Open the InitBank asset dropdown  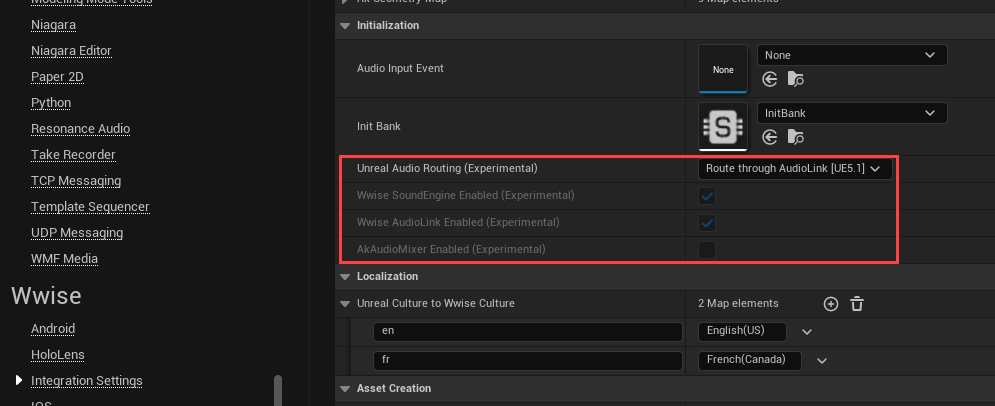852,114
